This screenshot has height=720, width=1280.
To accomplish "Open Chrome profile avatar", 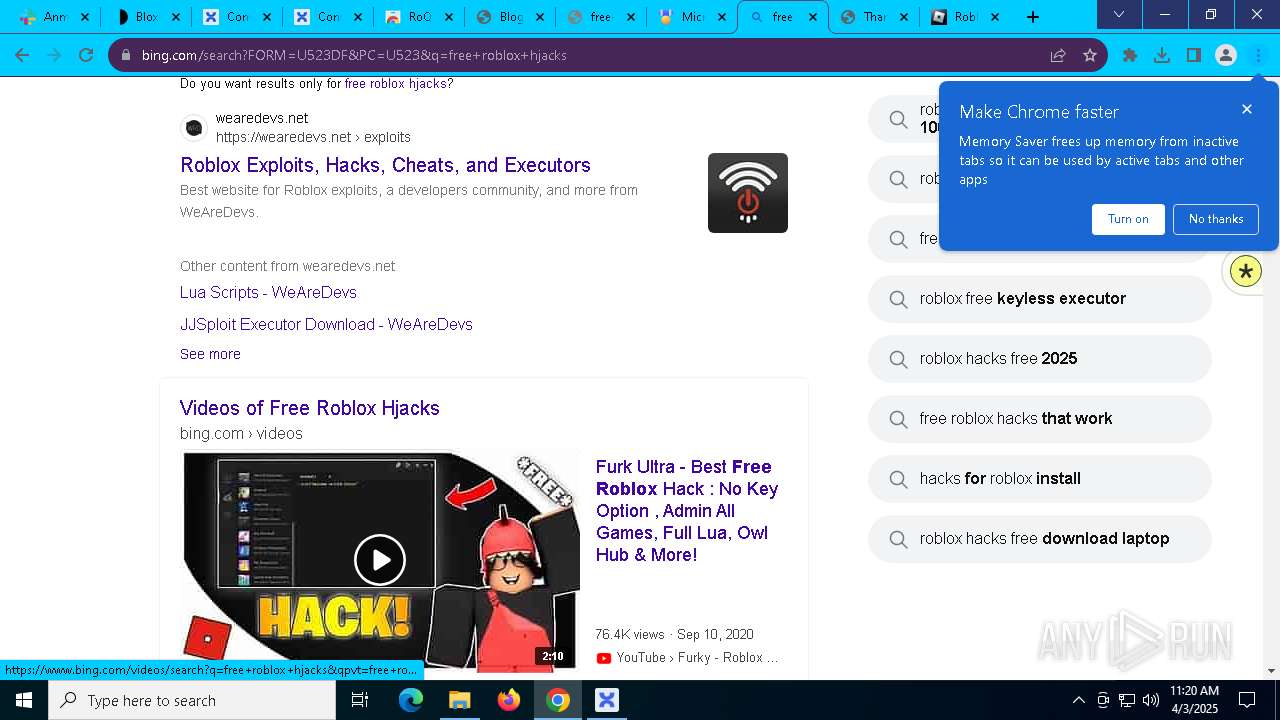I will coord(1226,55).
